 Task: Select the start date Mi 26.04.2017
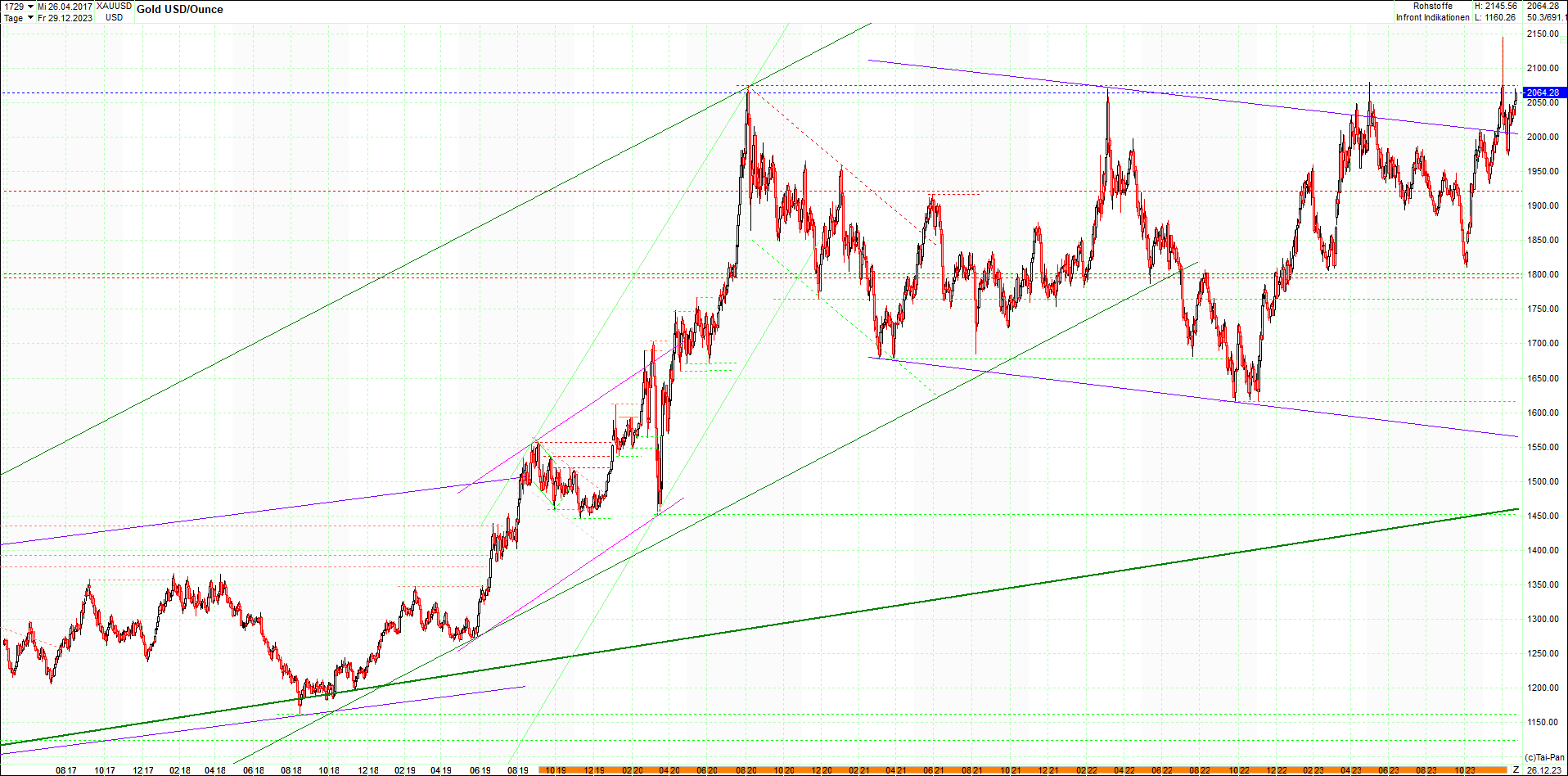65,7
